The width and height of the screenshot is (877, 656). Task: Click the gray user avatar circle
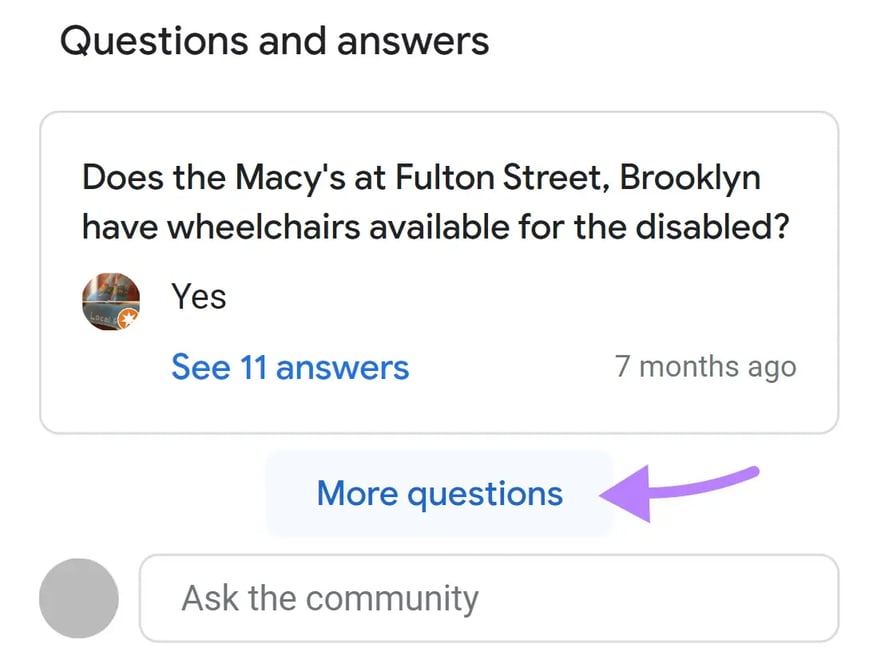pos(79,598)
